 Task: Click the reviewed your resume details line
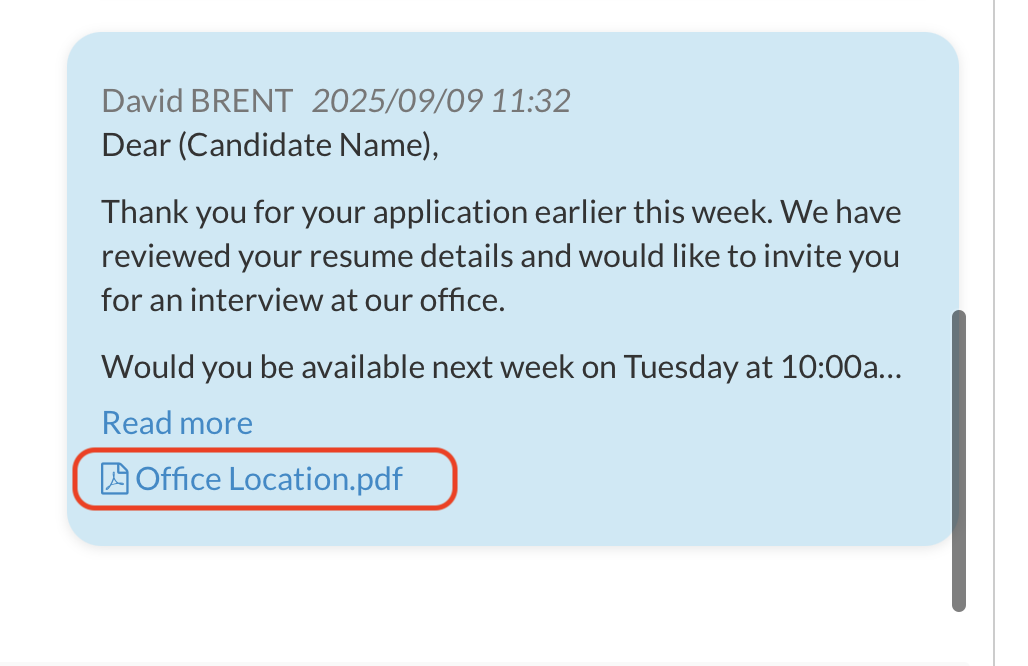[x=500, y=256]
